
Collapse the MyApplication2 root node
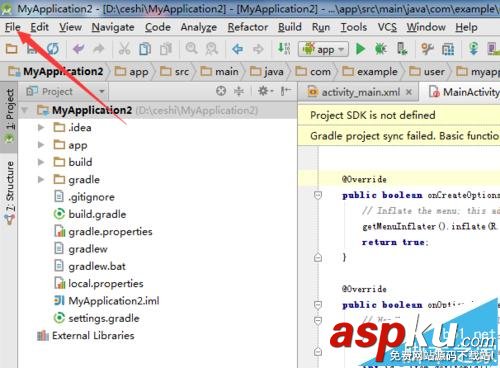point(25,110)
